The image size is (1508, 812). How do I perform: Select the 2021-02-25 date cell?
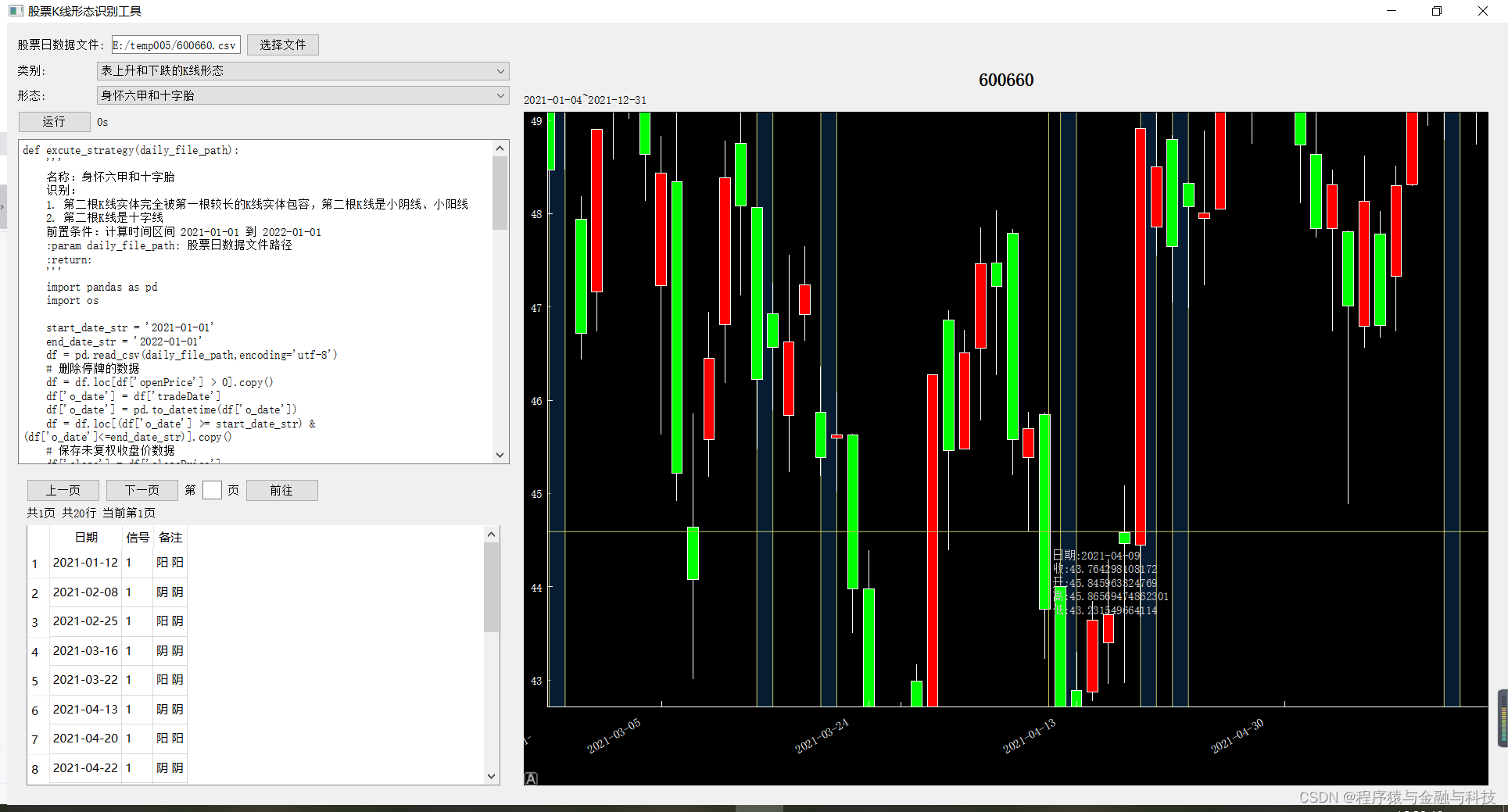pyautogui.click(x=85, y=621)
